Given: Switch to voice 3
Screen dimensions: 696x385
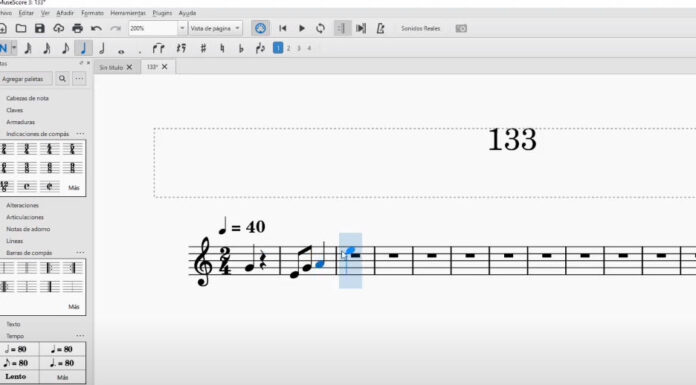Looking at the screenshot, I should click(x=299, y=48).
